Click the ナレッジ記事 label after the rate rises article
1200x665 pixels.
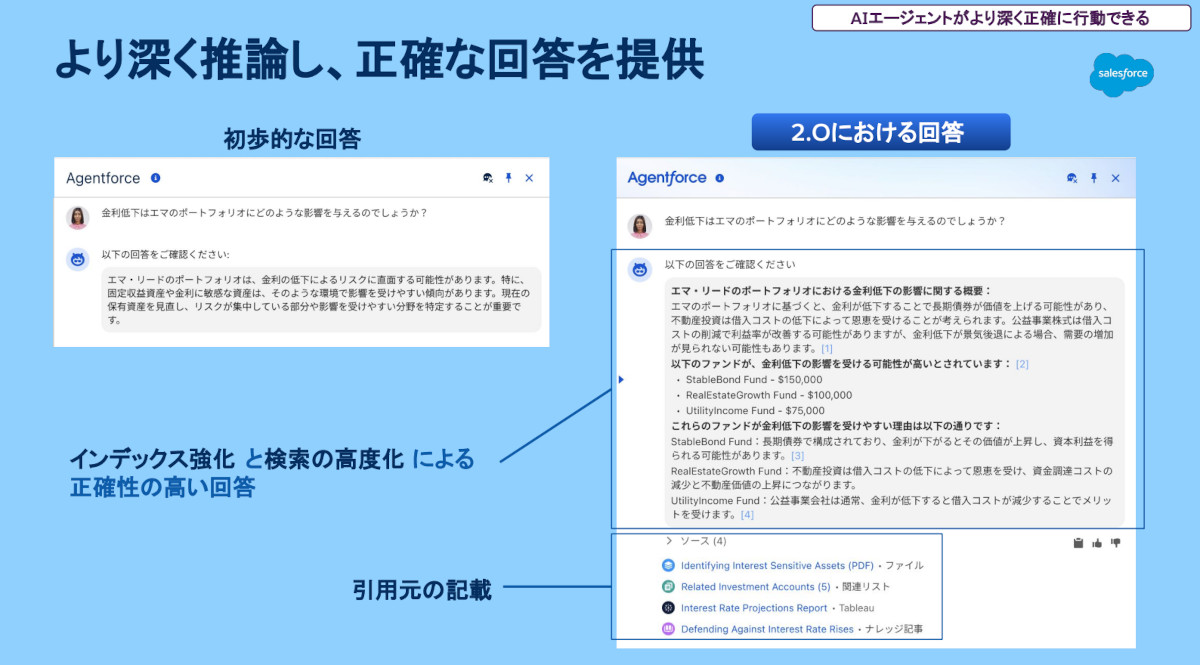tap(894, 629)
